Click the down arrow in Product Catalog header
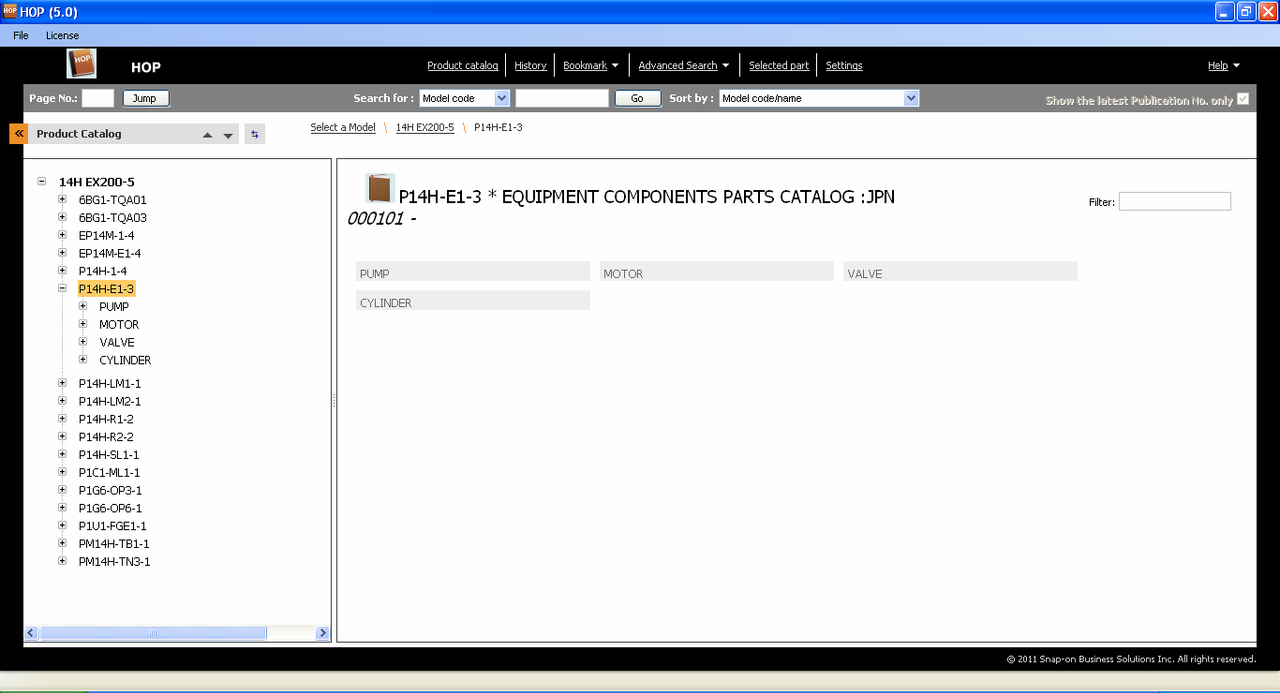Viewport: 1280px width, 693px height. pos(228,135)
